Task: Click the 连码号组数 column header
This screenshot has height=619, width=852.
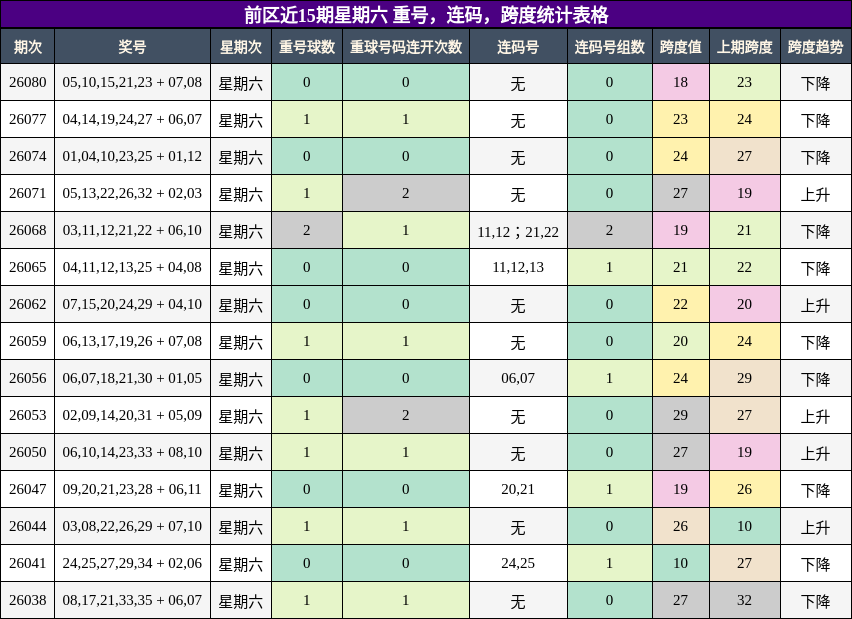Action: tap(609, 47)
